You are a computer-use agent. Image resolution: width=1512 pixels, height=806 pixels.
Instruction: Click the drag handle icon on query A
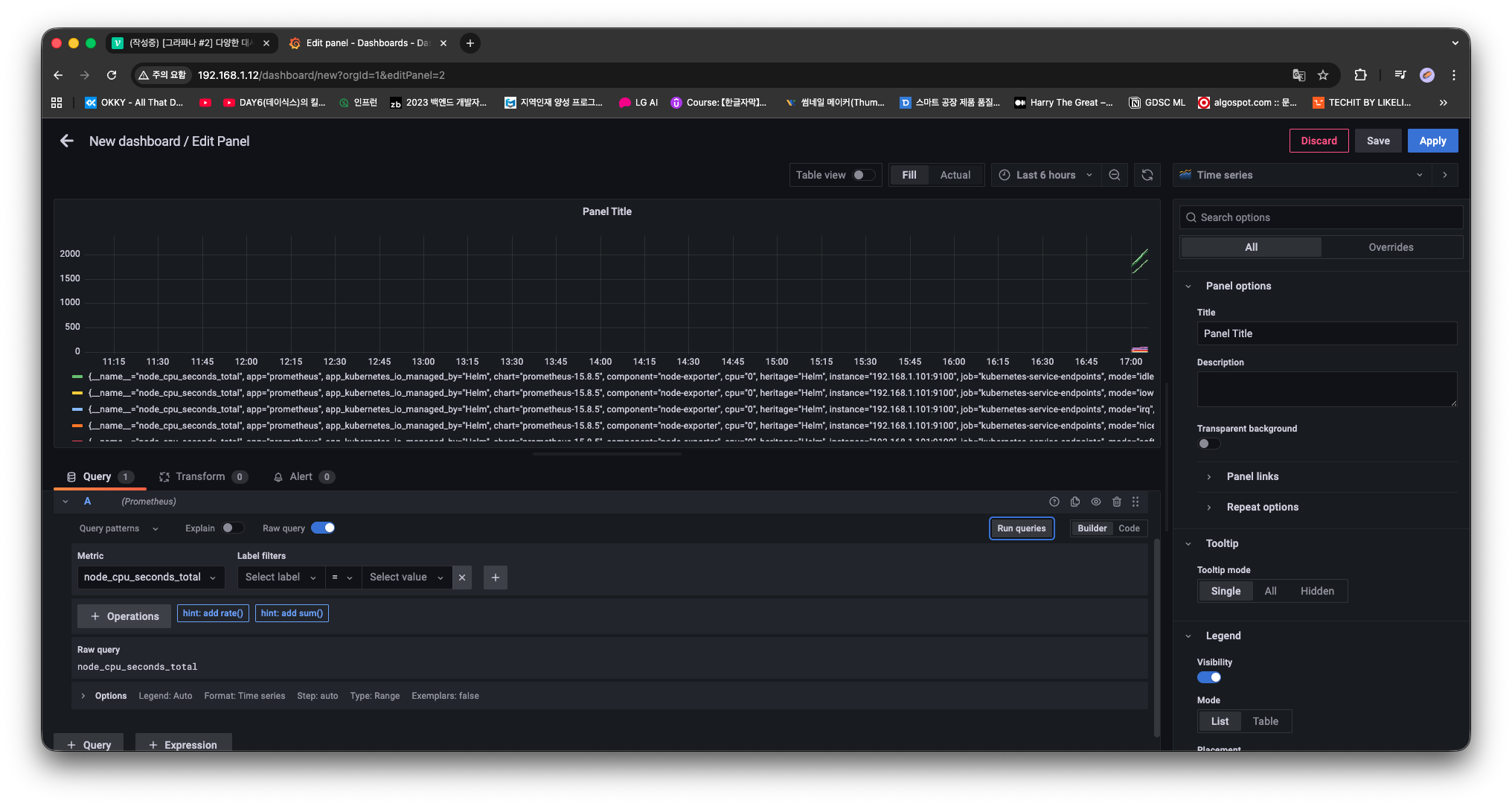pos(1135,502)
